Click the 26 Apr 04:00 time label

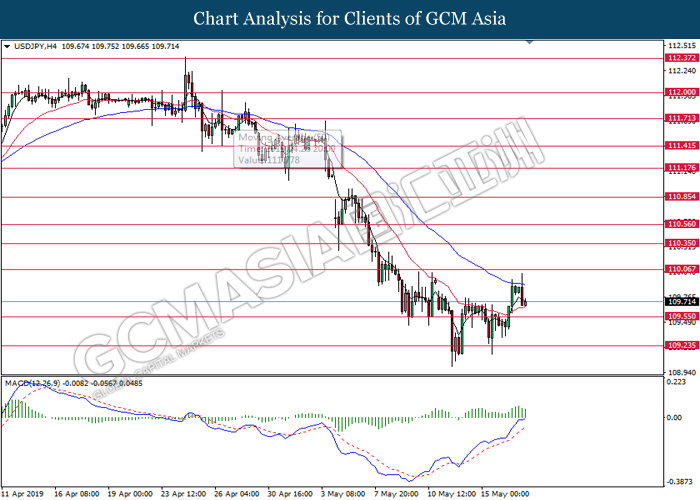[237, 494]
